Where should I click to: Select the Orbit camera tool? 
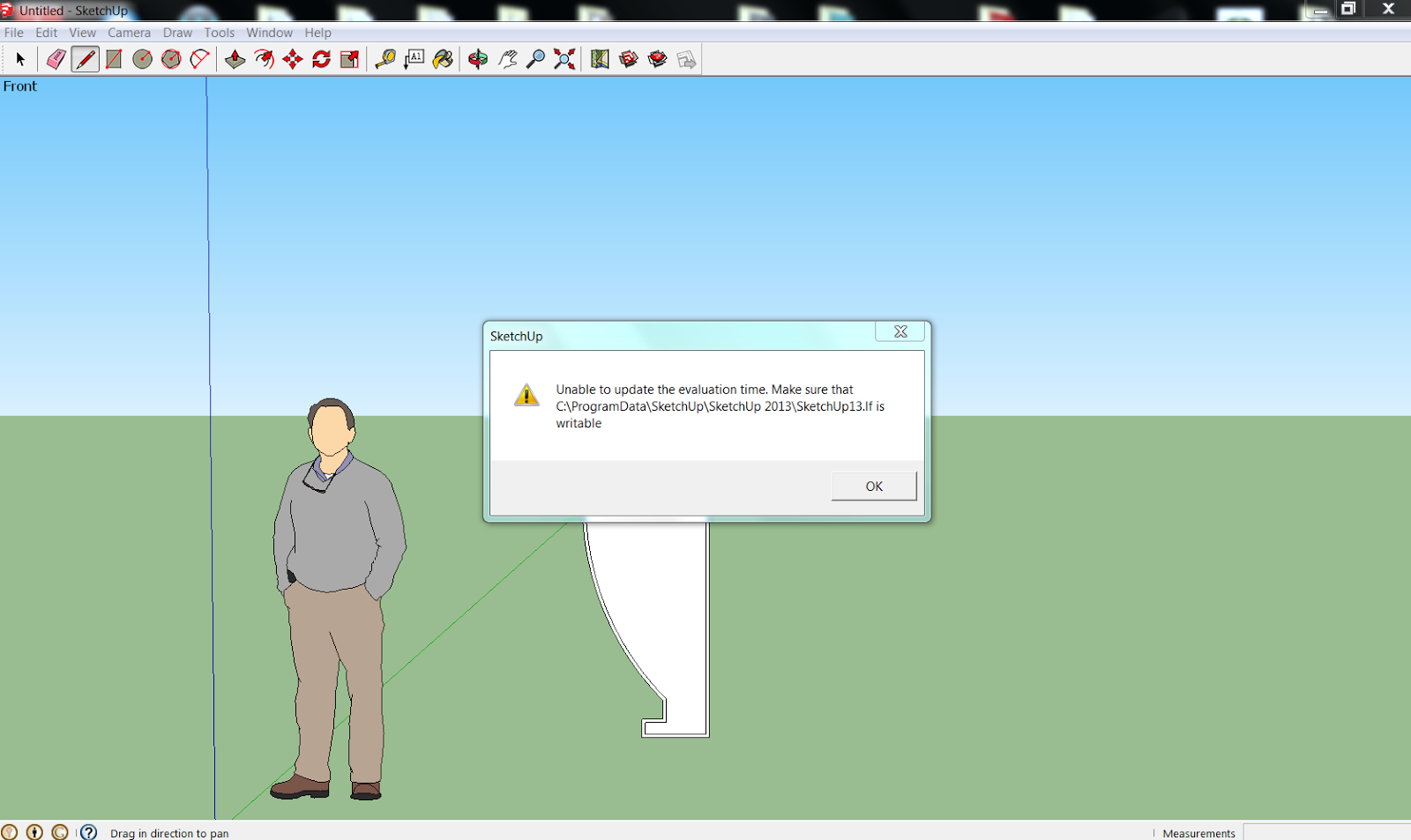[x=478, y=59]
